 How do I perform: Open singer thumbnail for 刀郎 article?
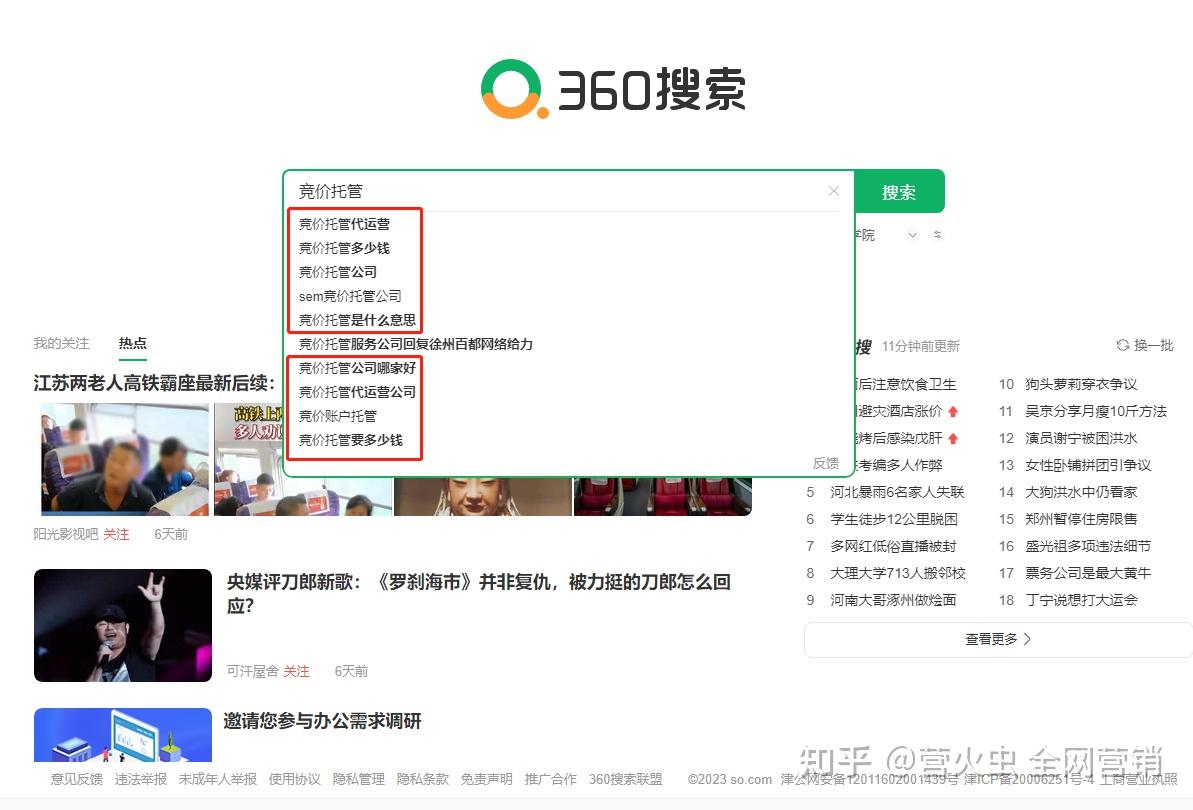122,625
